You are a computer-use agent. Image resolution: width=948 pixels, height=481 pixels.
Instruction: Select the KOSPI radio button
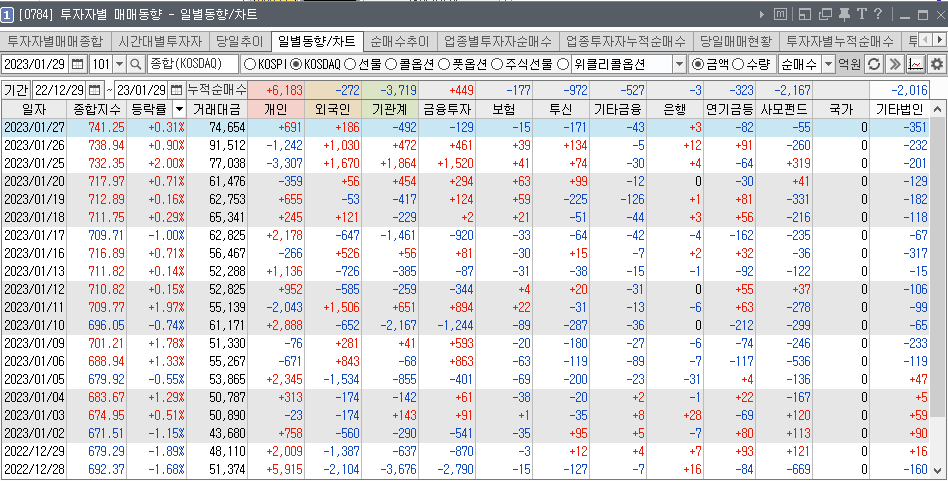249,64
